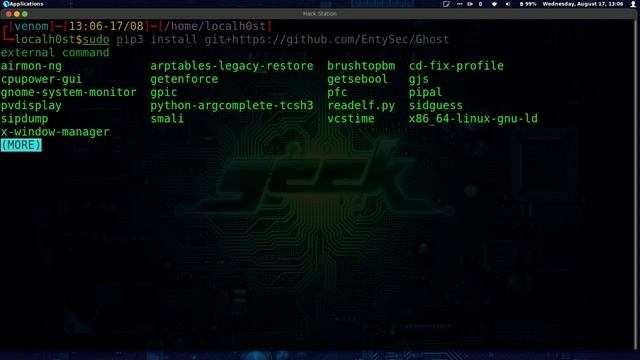640x360 pixels.
Task: Click the (MORE) pager prompt
Action: tap(21, 145)
